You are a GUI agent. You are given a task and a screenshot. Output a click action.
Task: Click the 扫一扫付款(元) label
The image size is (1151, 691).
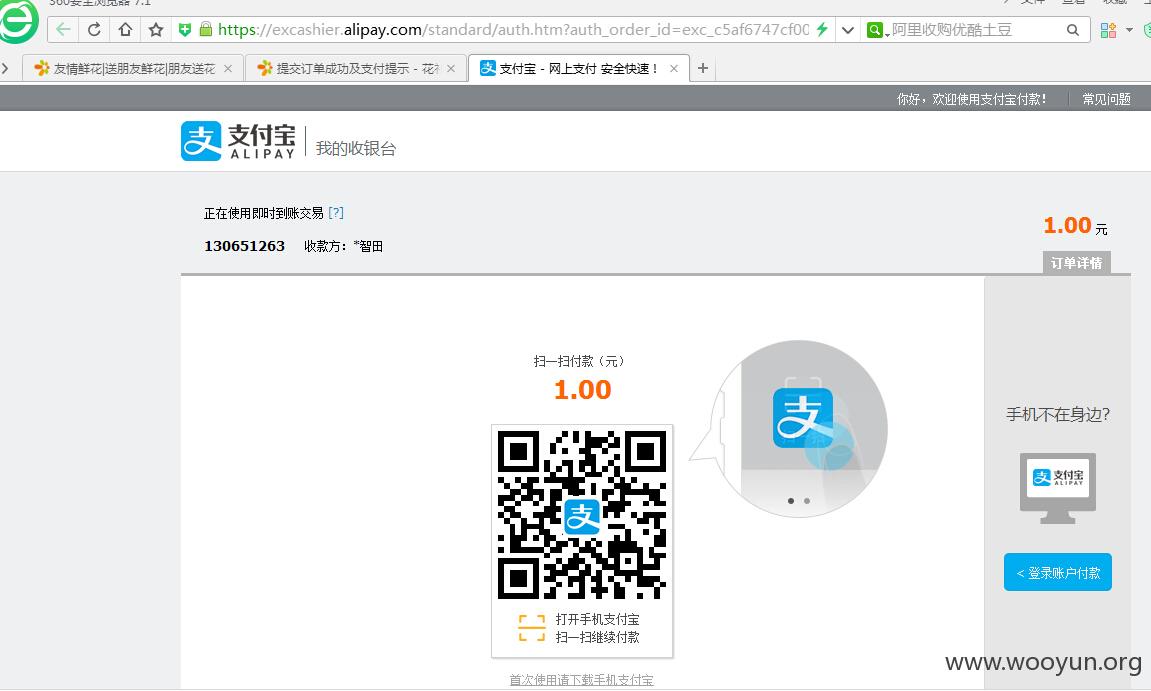click(x=579, y=361)
